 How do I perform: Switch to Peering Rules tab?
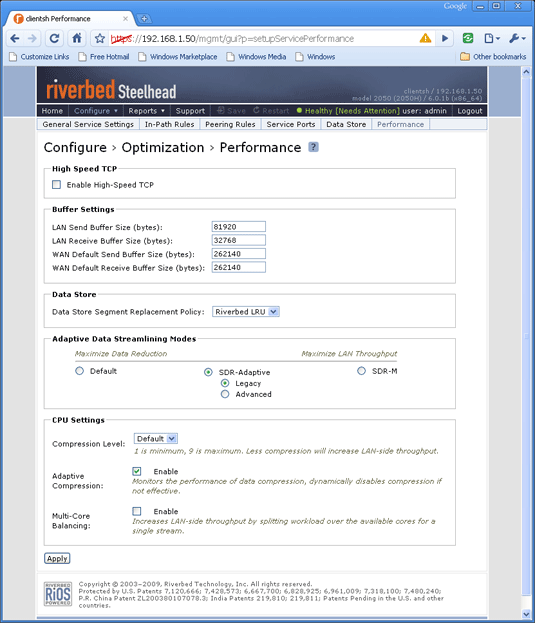click(230, 124)
